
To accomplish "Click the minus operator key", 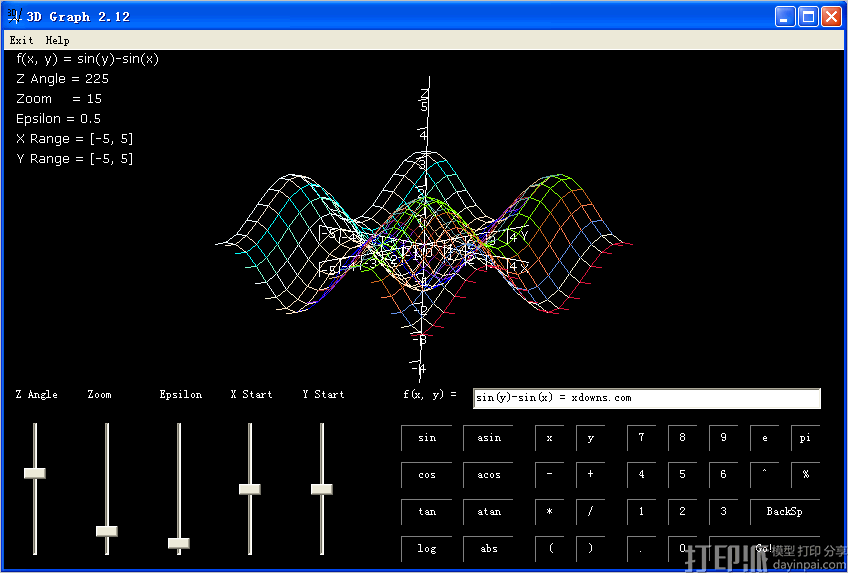I will (549, 475).
